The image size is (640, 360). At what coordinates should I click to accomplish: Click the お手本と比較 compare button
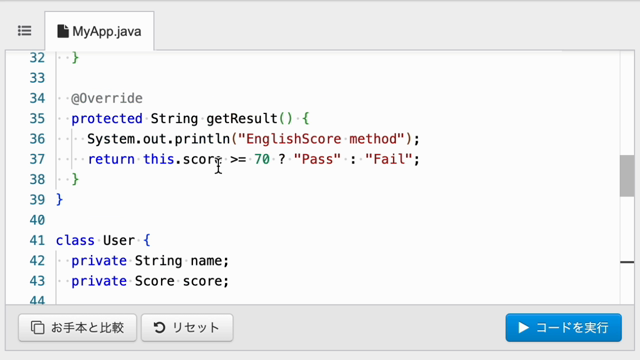tap(78, 327)
